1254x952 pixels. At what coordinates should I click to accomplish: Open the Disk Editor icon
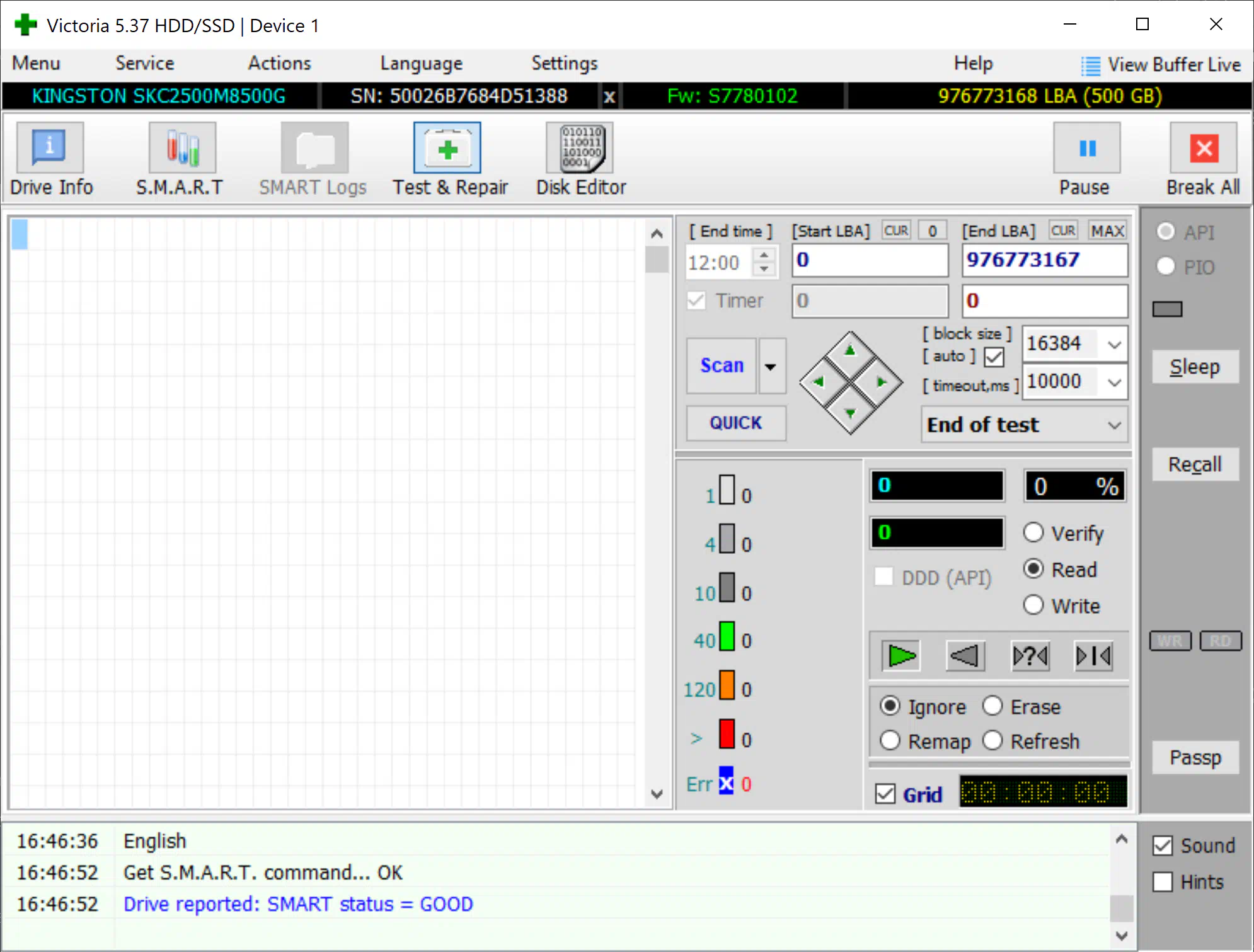[x=579, y=147]
